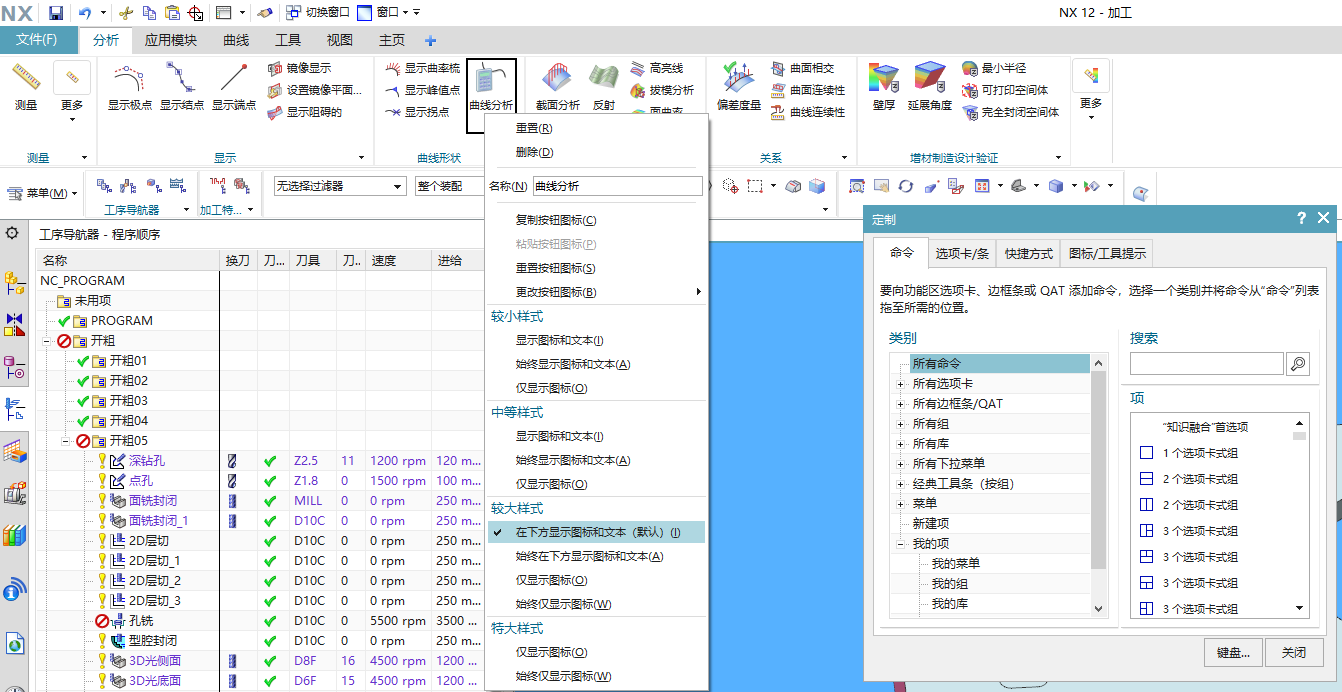Click 删除(D) in context menu
The image size is (1342, 692).
click(x=596, y=152)
